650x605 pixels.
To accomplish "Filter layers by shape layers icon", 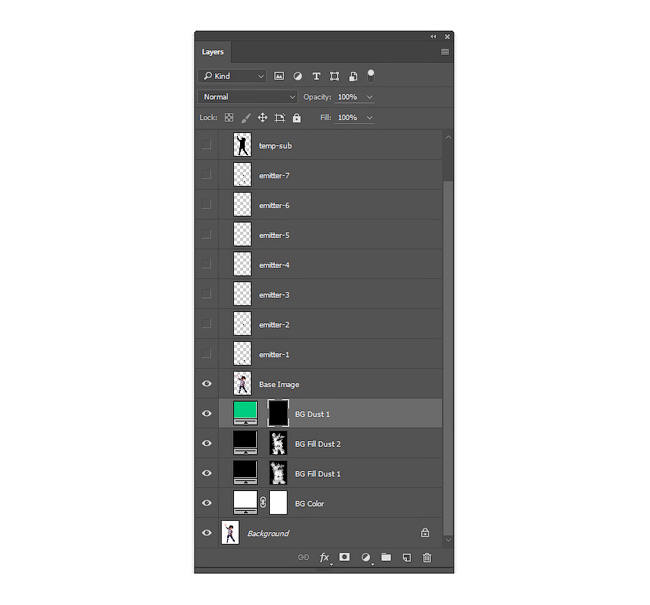I will point(334,76).
